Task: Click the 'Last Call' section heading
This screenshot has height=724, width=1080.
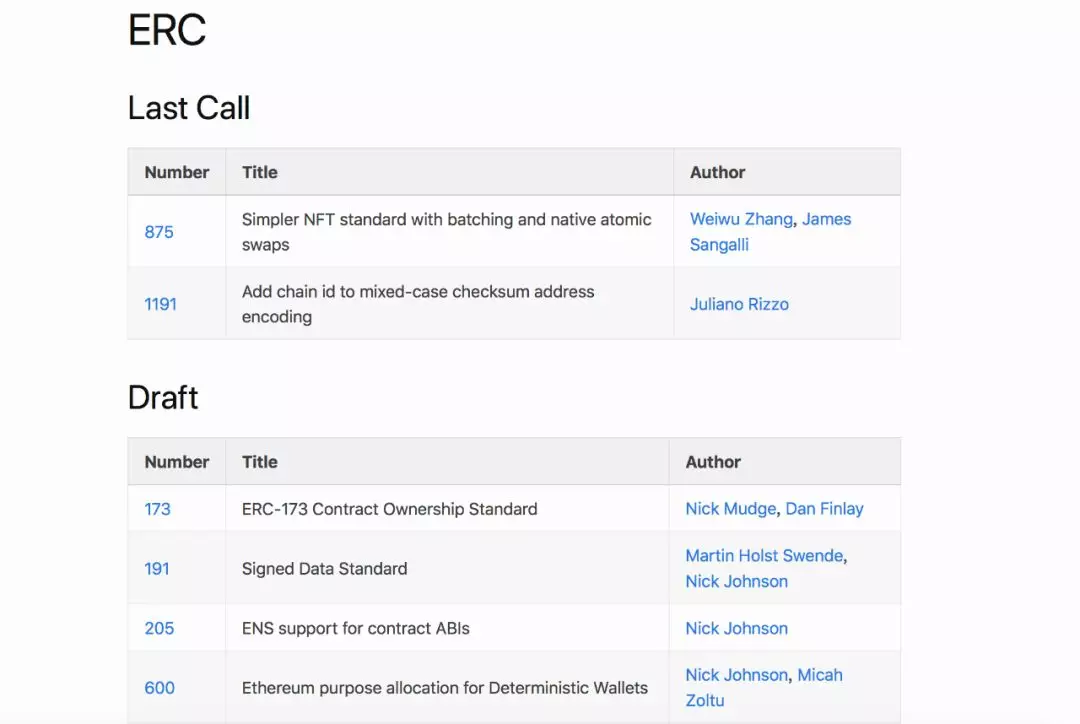Action: (189, 108)
